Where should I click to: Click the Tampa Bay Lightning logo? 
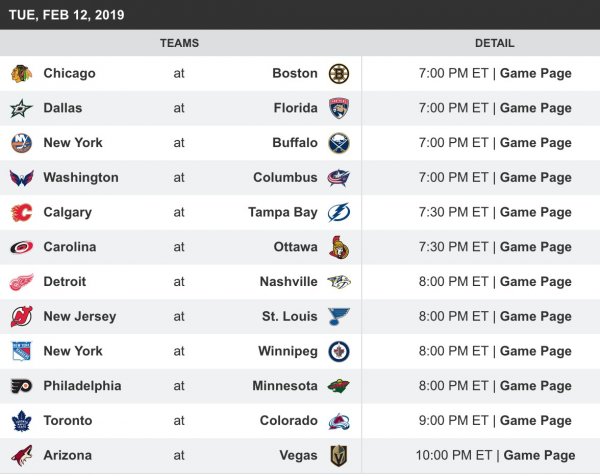pos(339,212)
